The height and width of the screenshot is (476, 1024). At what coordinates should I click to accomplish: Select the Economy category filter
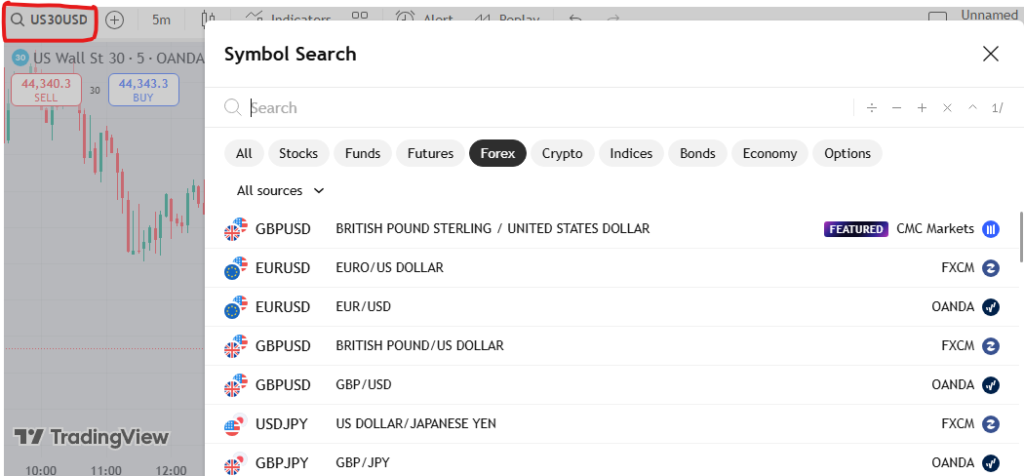[769, 153]
